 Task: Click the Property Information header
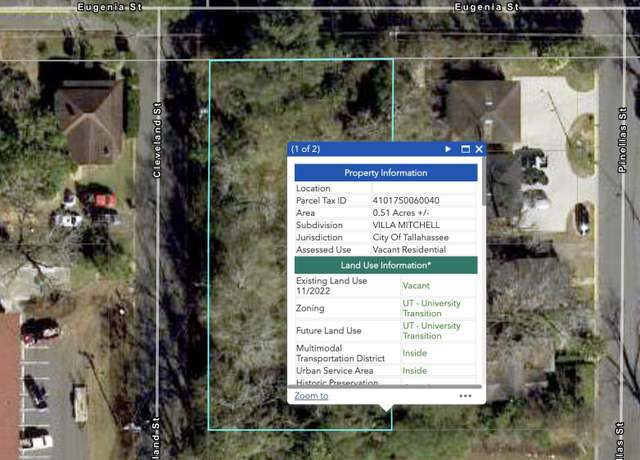[x=386, y=173]
